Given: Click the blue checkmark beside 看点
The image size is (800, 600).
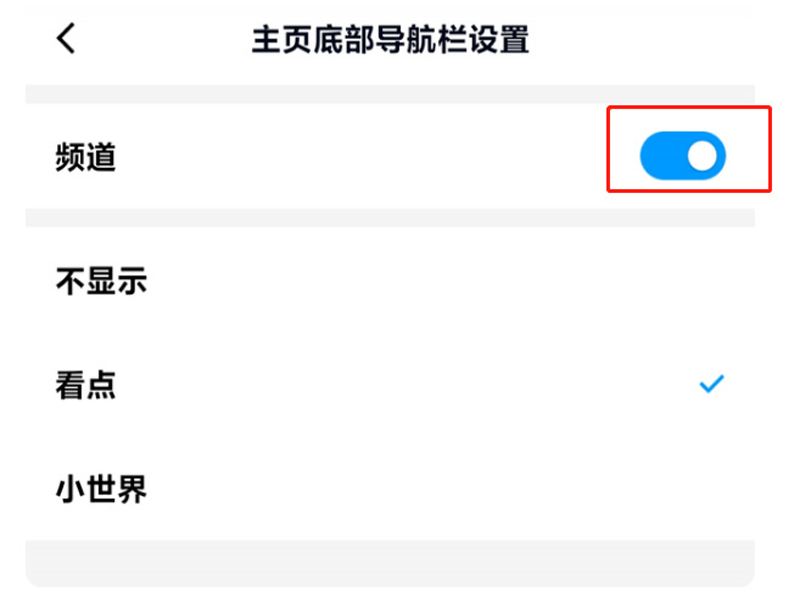Looking at the screenshot, I should (x=711, y=384).
